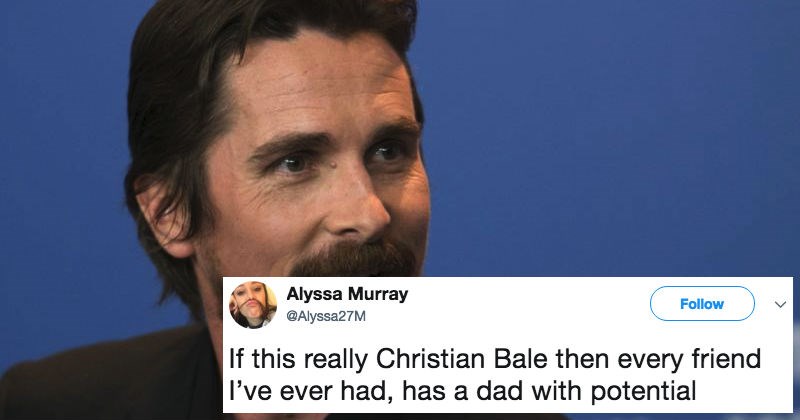800x420 pixels.
Task: Open the @Alyssa27M handle link
Action: point(326,316)
